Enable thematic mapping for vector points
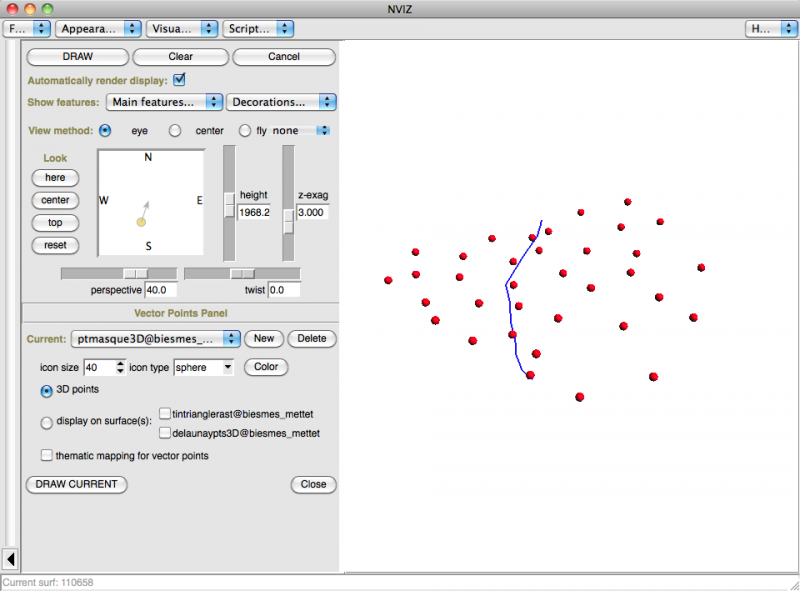Image resolution: width=800 pixels, height=591 pixels. (47, 456)
